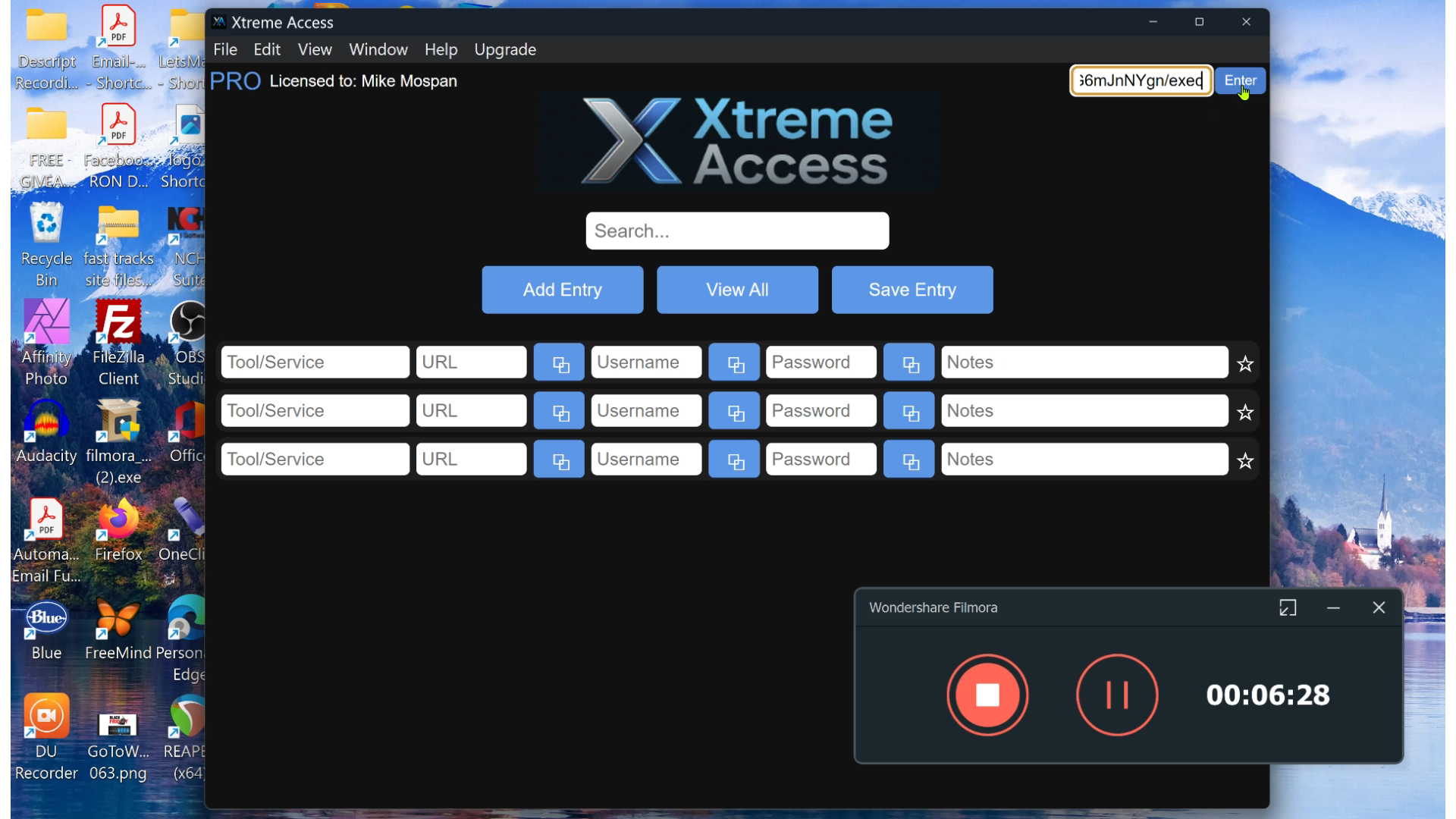Image resolution: width=1456 pixels, height=819 pixels.
Task: Select the fast tracks site files folder
Action: [118, 246]
